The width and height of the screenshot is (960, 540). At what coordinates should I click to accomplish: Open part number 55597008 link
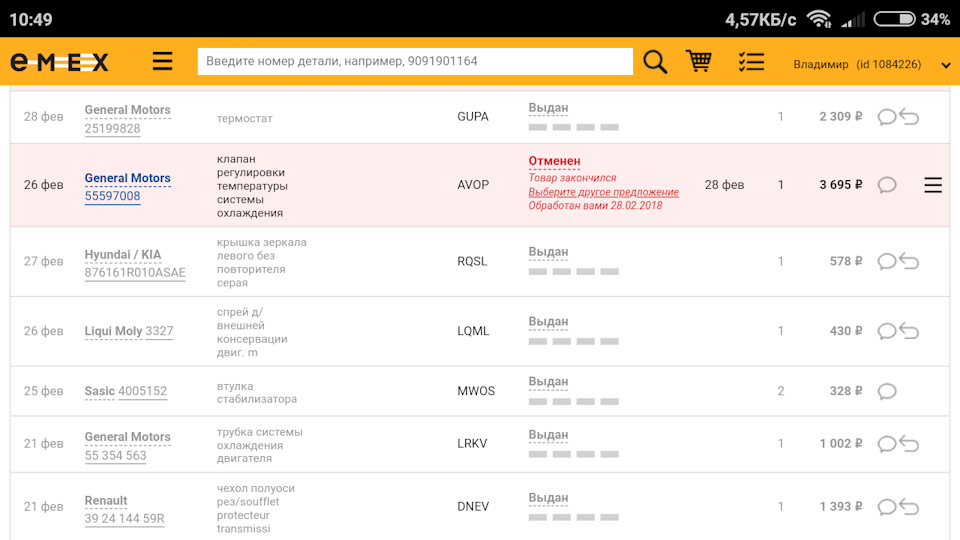113,196
